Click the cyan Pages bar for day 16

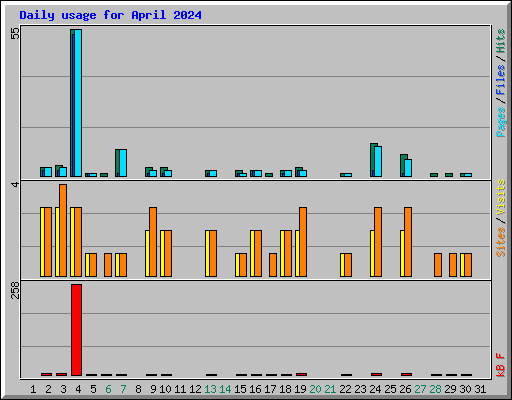point(258,173)
